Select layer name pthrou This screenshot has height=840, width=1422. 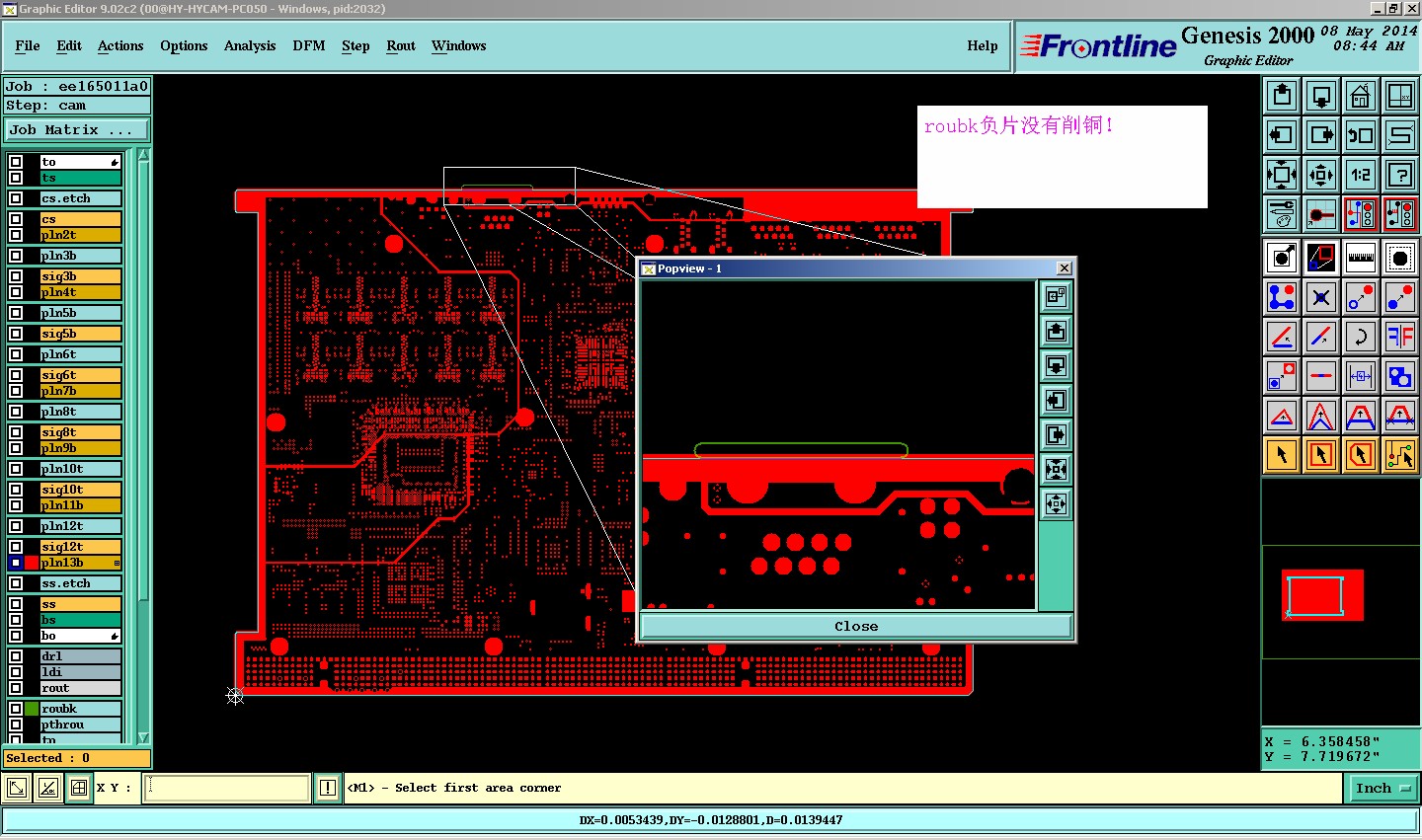[x=80, y=725]
